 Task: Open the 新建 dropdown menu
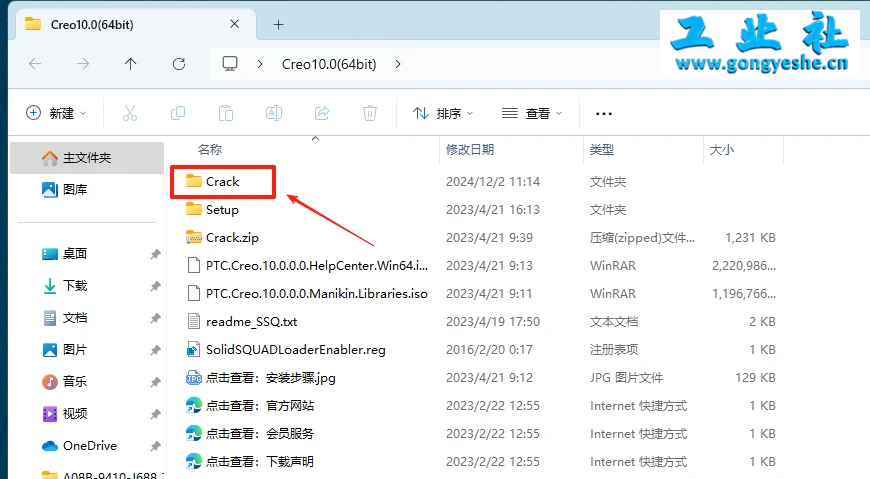(x=57, y=113)
